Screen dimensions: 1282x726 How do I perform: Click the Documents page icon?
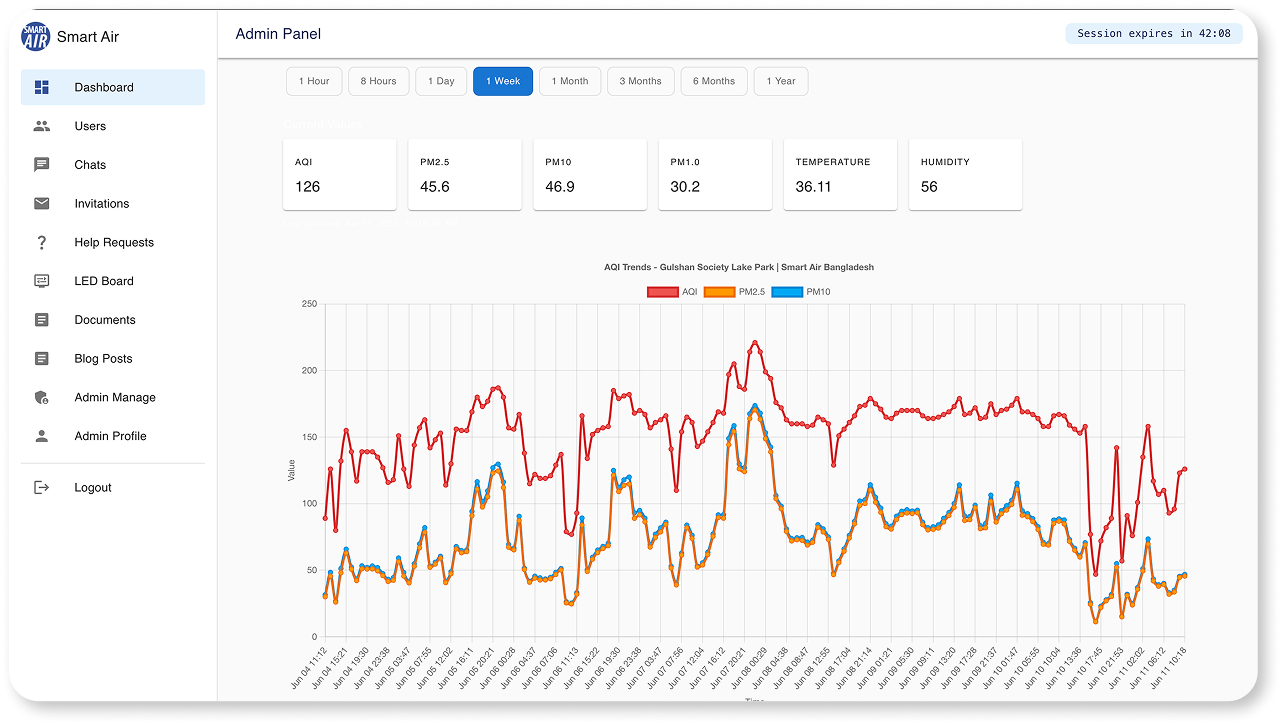click(42, 320)
